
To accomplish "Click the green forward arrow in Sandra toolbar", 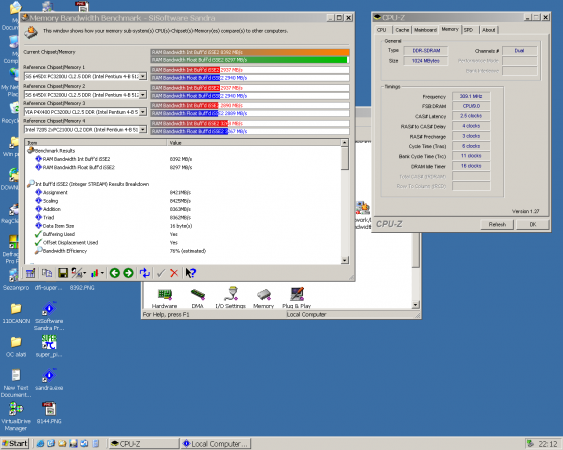I will click(128, 273).
